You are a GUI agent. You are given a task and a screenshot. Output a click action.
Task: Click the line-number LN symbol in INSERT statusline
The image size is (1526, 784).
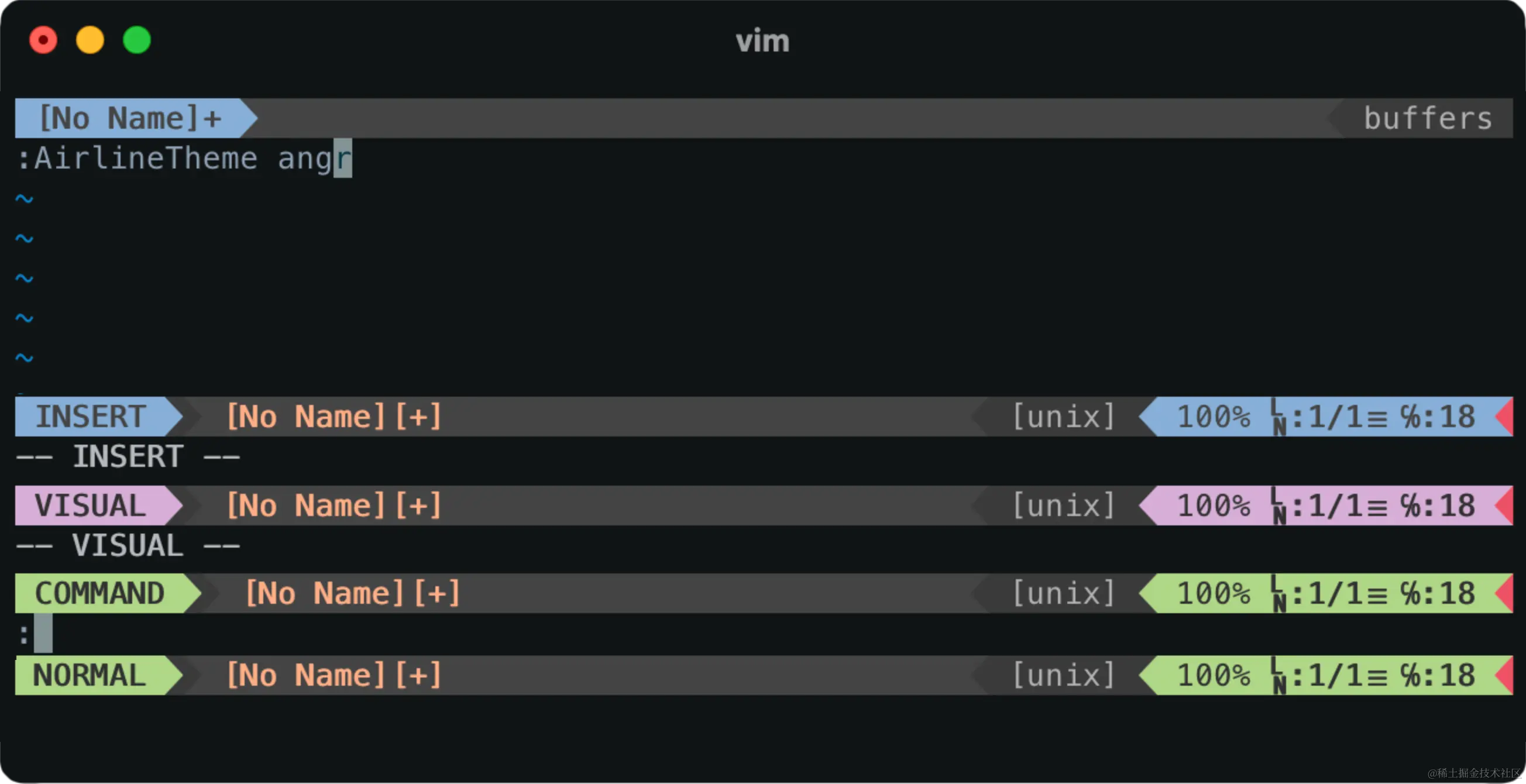click(x=1278, y=417)
